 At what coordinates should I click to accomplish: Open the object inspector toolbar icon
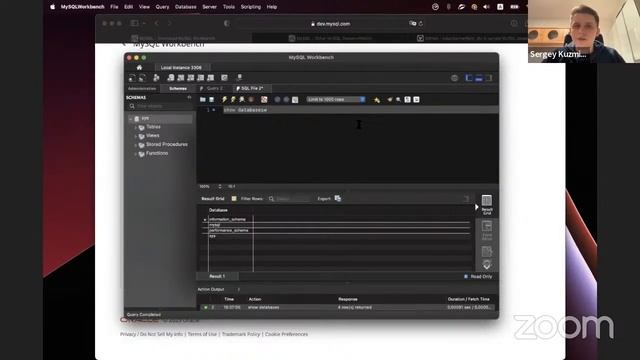tap(156, 78)
